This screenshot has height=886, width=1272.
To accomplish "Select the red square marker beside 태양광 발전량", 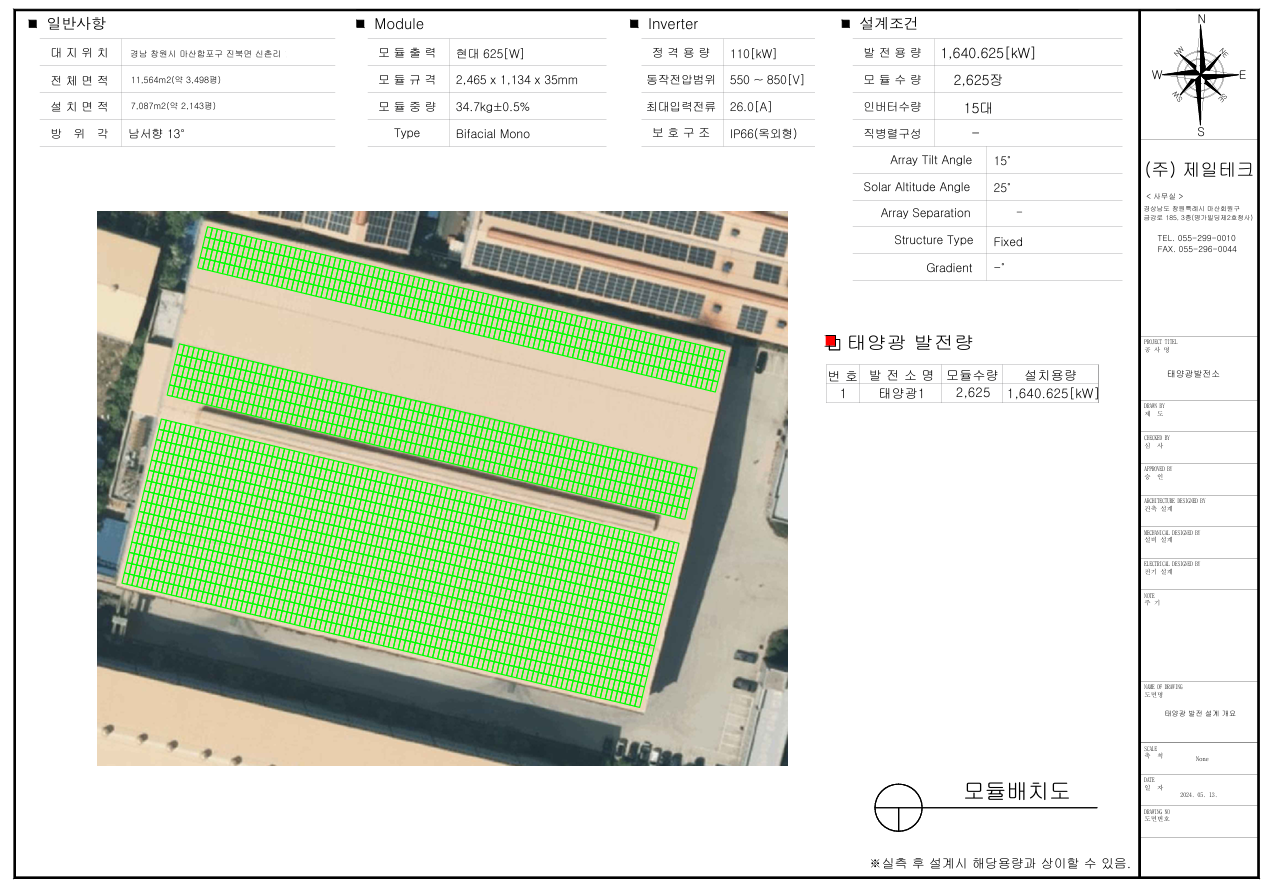I will pos(830,342).
